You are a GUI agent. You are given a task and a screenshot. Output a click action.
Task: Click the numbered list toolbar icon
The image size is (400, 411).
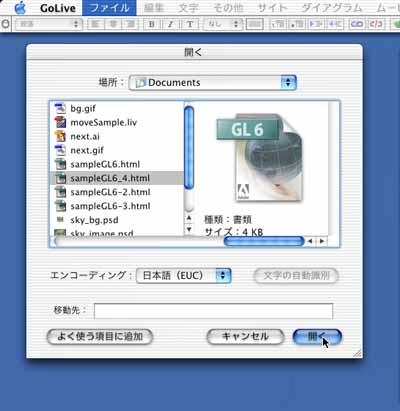(x=278, y=24)
